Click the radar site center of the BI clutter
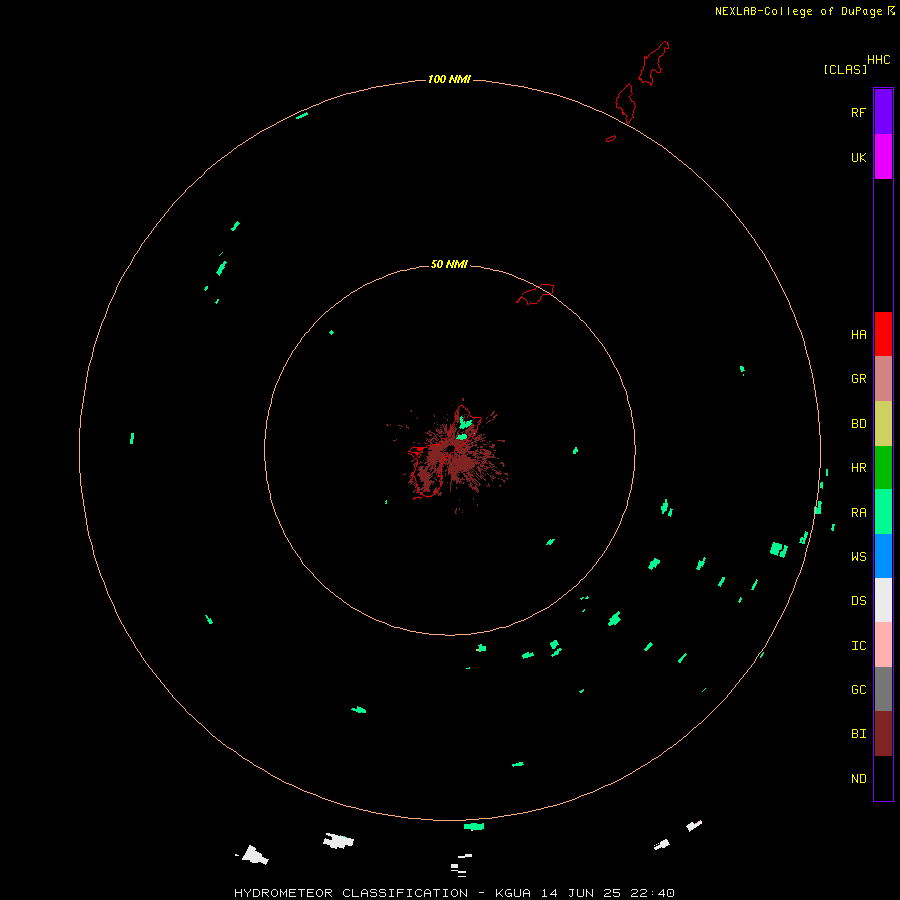Image resolution: width=900 pixels, height=900 pixels. (451, 449)
